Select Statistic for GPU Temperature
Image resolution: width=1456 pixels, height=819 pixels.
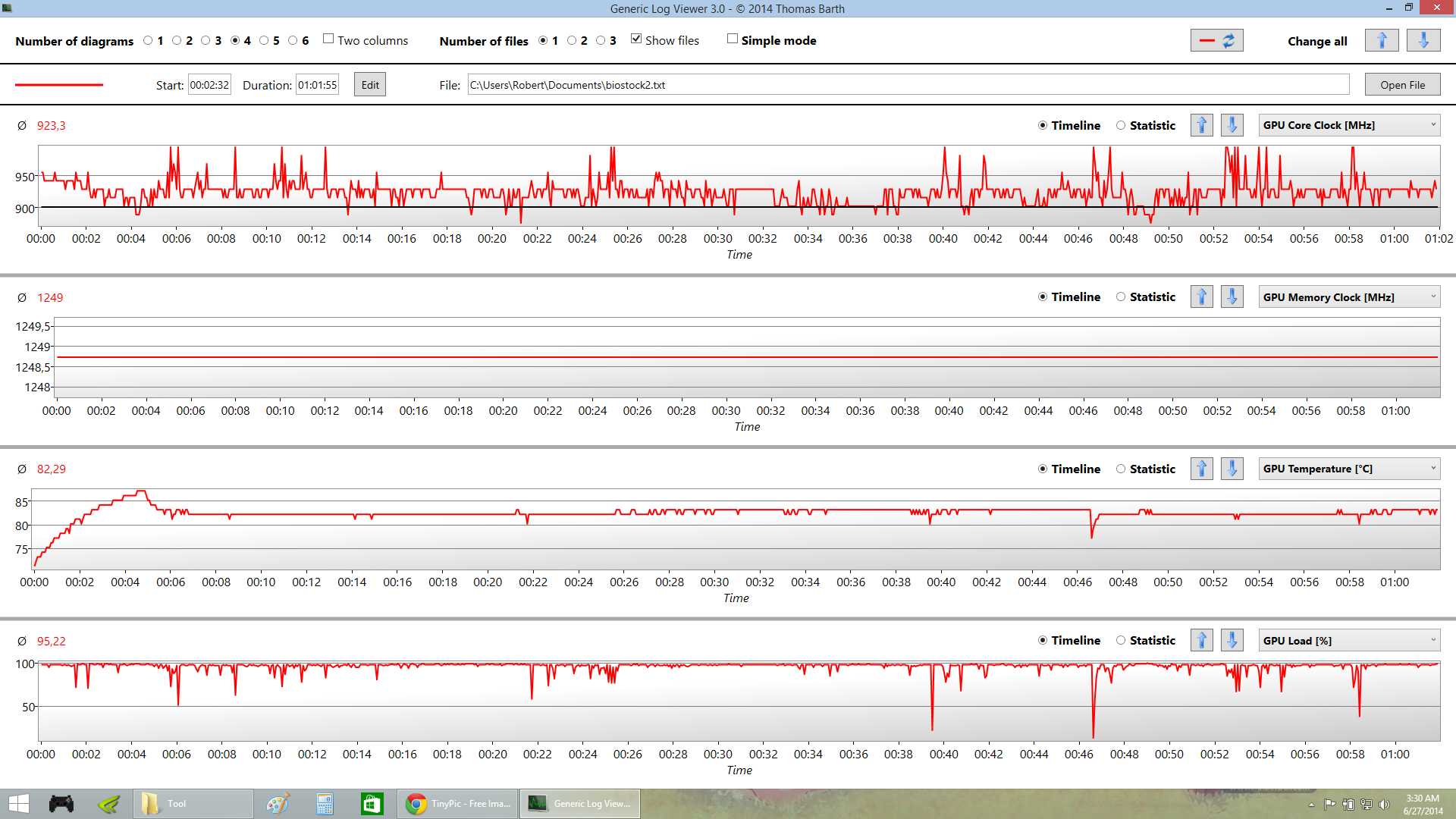pos(1121,469)
